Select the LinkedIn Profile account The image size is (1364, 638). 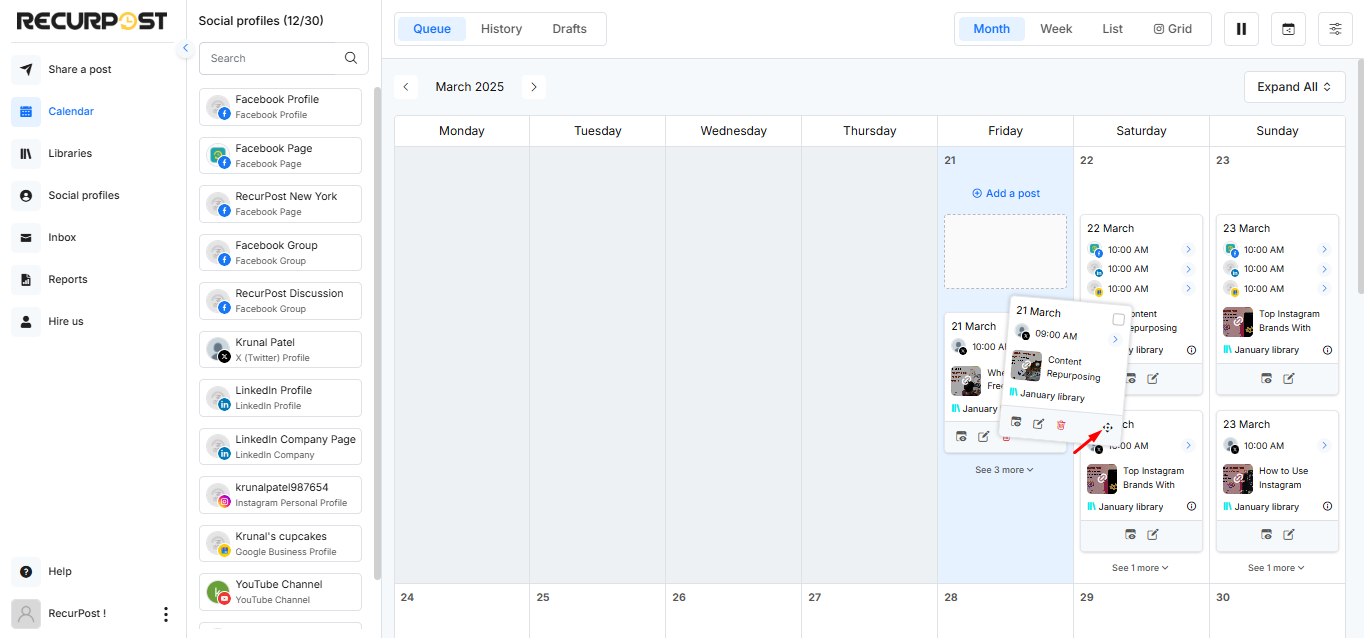click(x=280, y=398)
